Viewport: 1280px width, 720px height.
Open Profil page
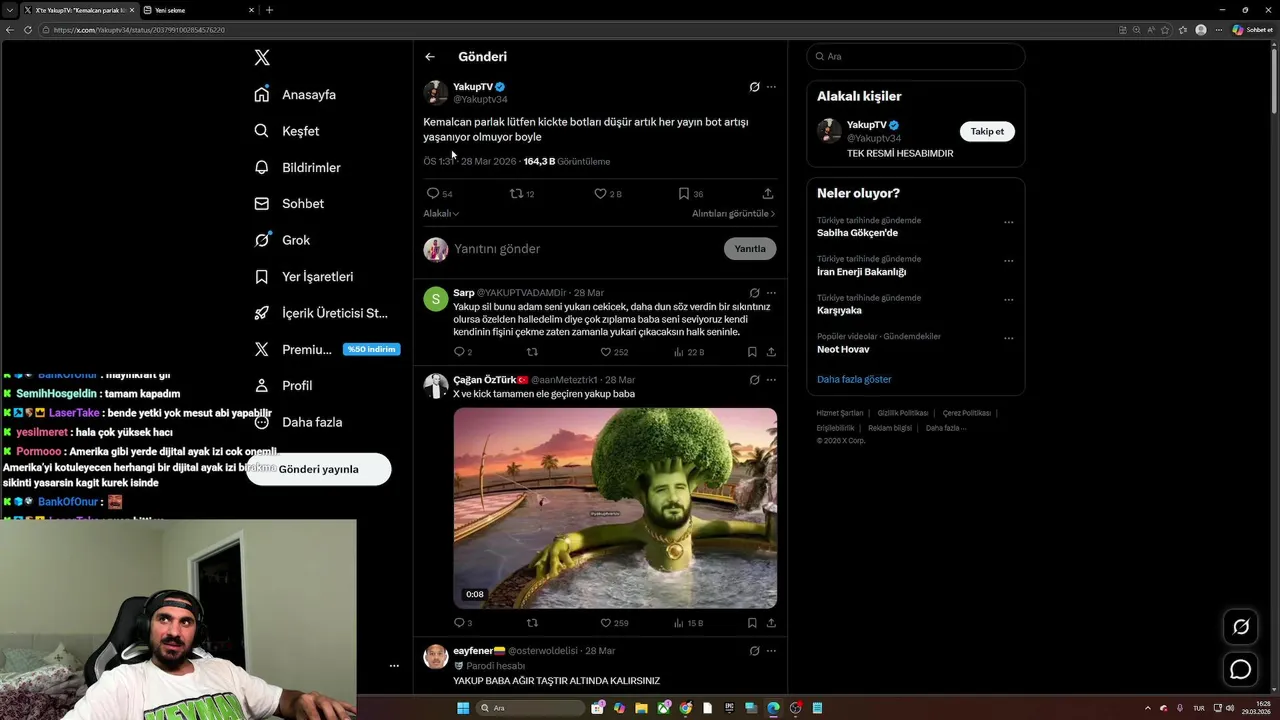click(283, 386)
